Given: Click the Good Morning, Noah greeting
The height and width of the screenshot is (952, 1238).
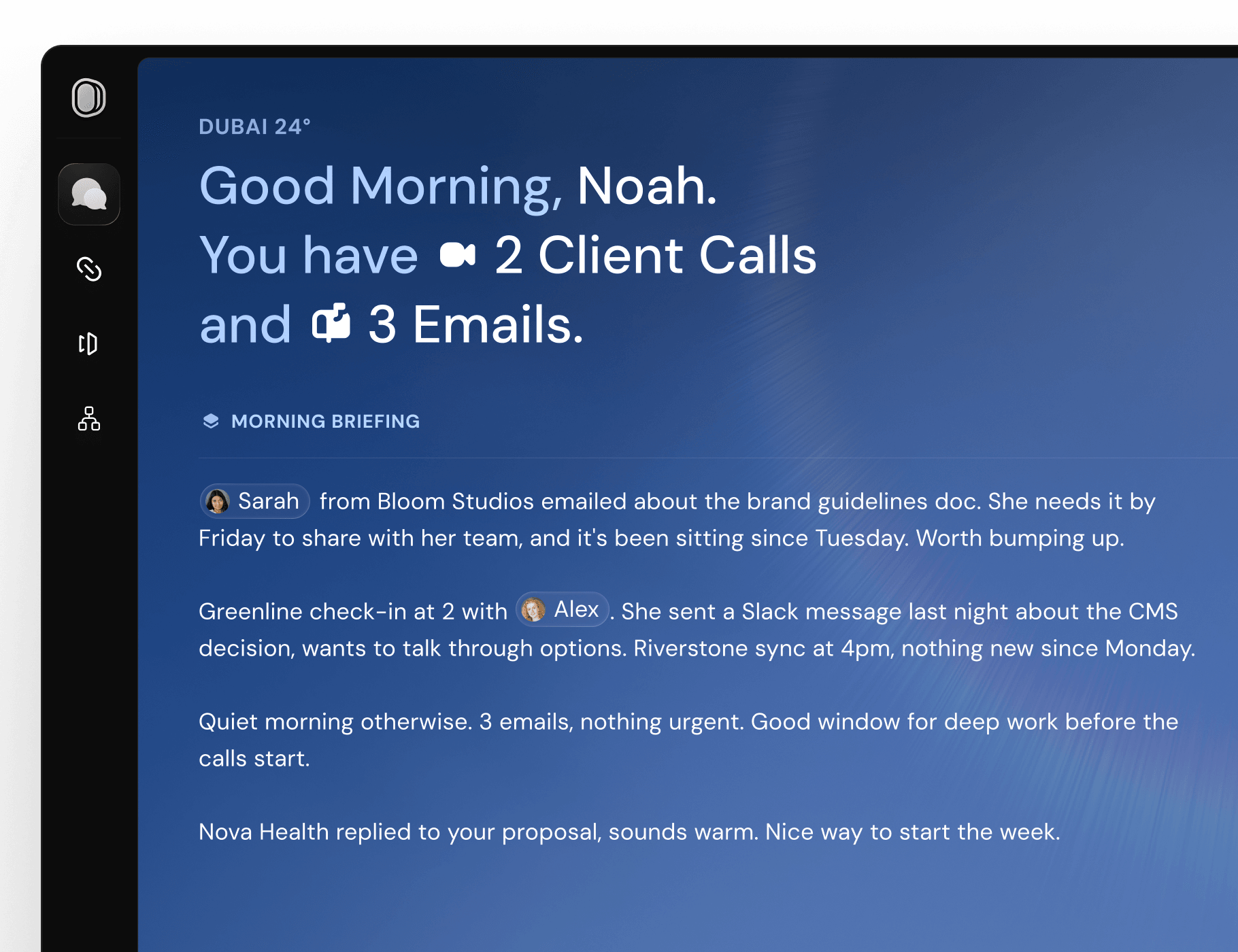Looking at the screenshot, I should pos(458,186).
